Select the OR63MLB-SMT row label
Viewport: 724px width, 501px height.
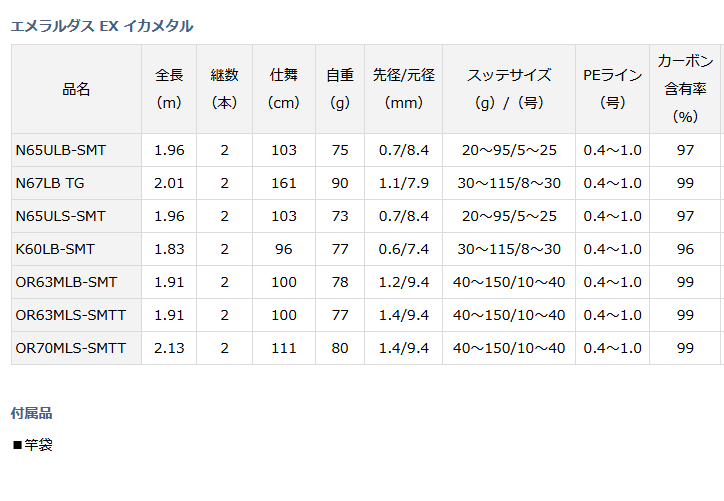click(x=77, y=282)
